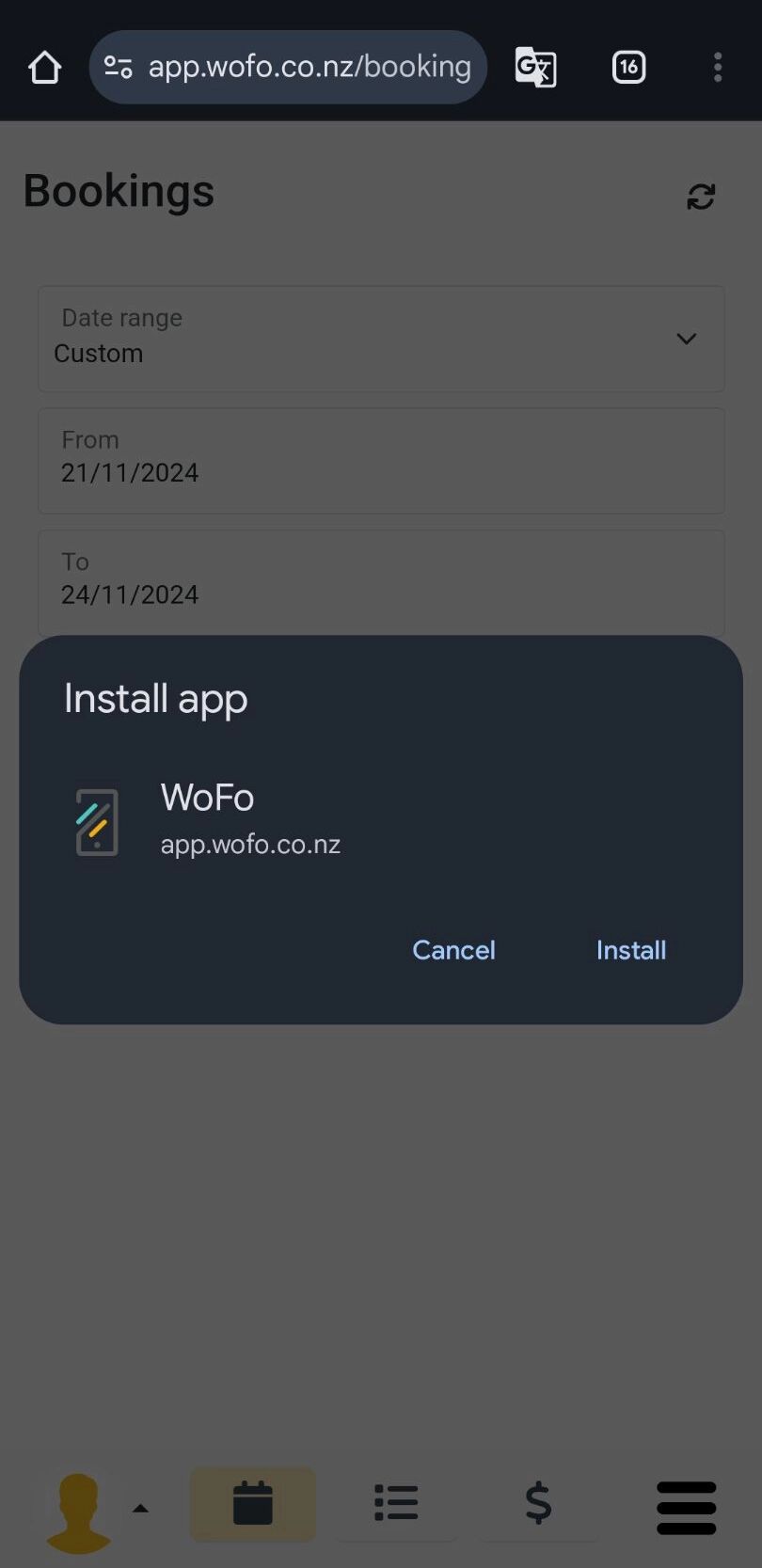762x1568 pixels.
Task: Refresh the Bookings list
Action: pos(701,197)
